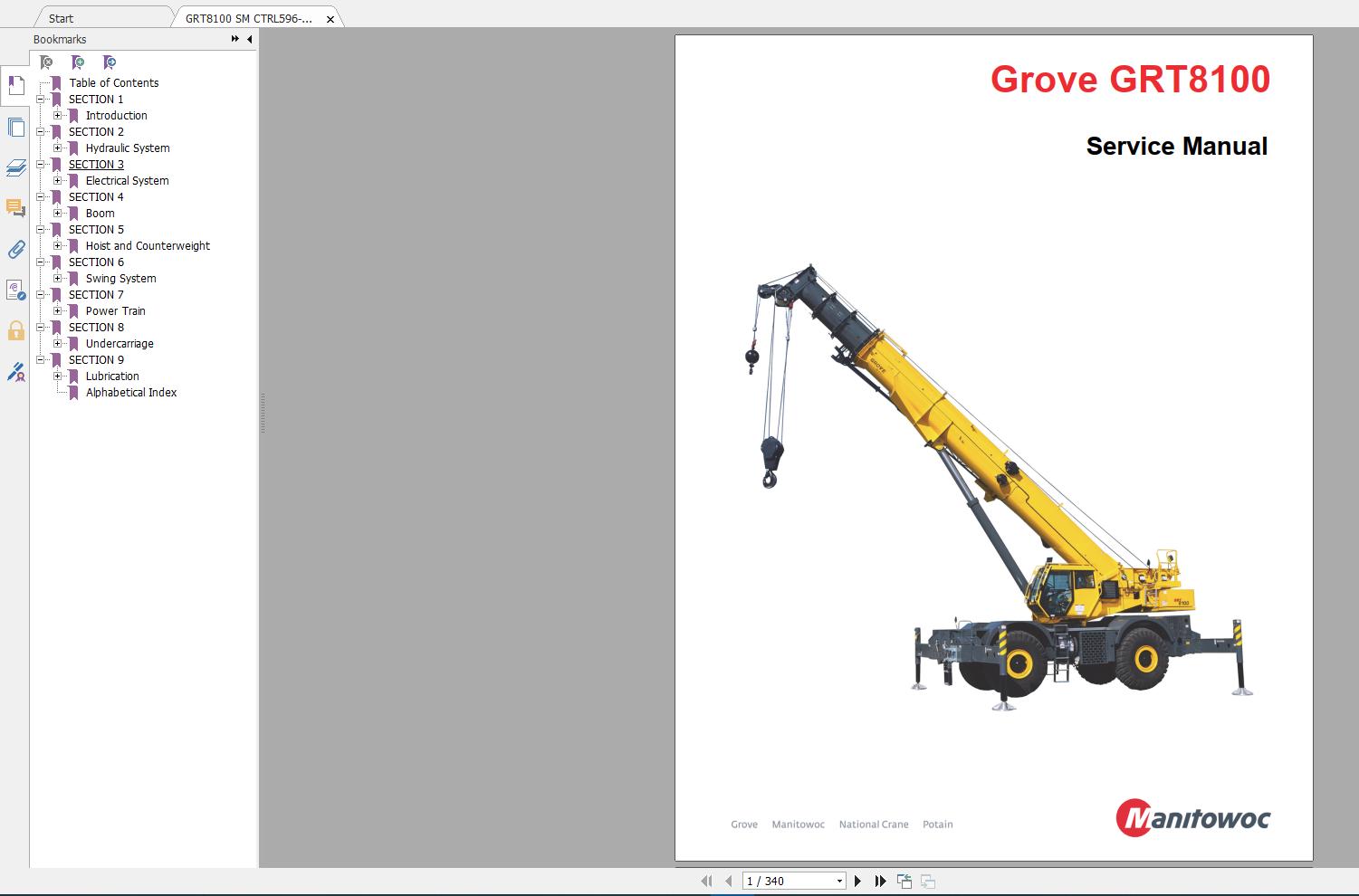Expand the Hydraulic System bookmark
Screen dimensions: 1359x896
coord(58,148)
